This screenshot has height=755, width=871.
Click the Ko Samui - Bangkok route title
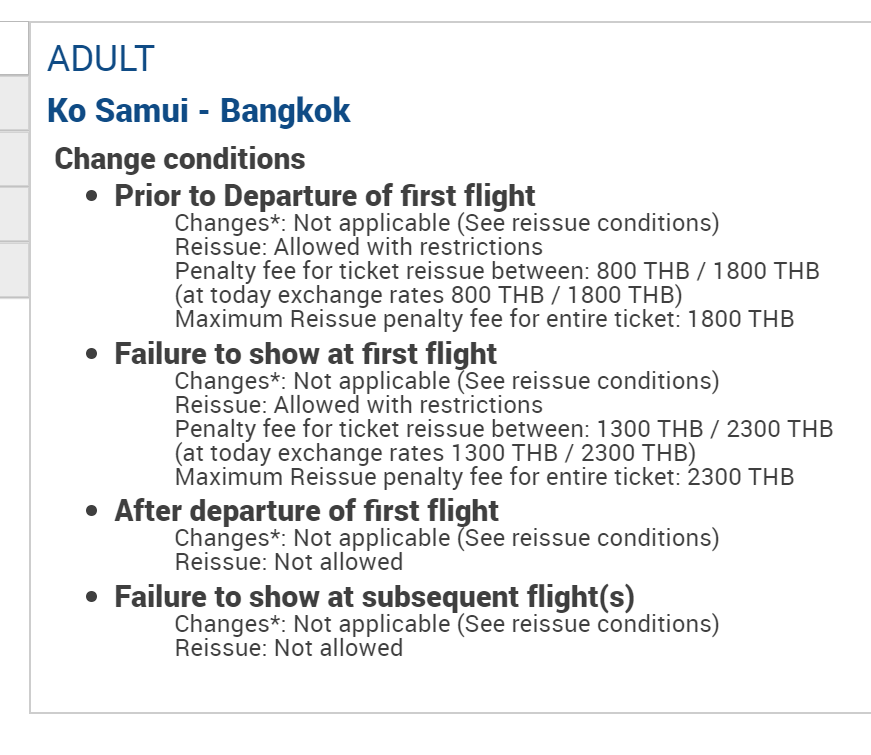pos(198,110)
